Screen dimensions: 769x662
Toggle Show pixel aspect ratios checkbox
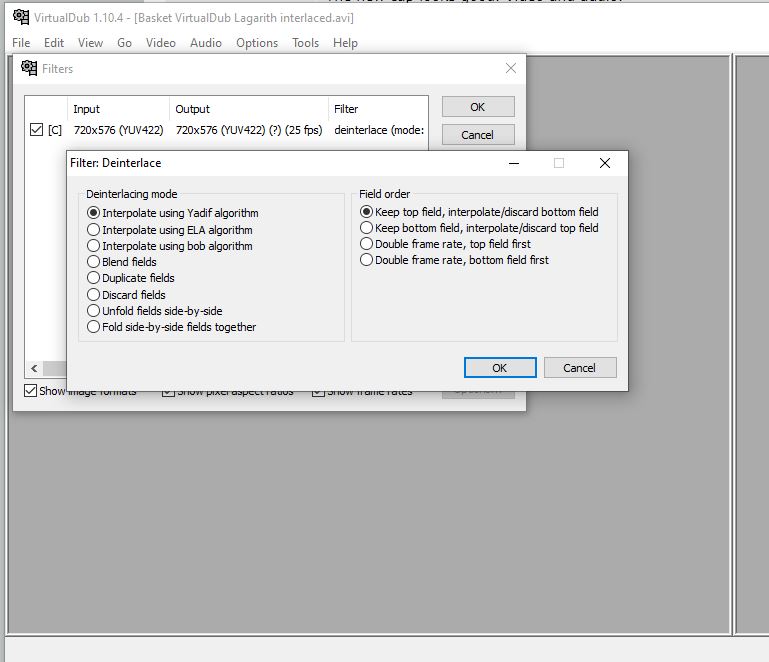pyautogui.click(x=168, y=392)
